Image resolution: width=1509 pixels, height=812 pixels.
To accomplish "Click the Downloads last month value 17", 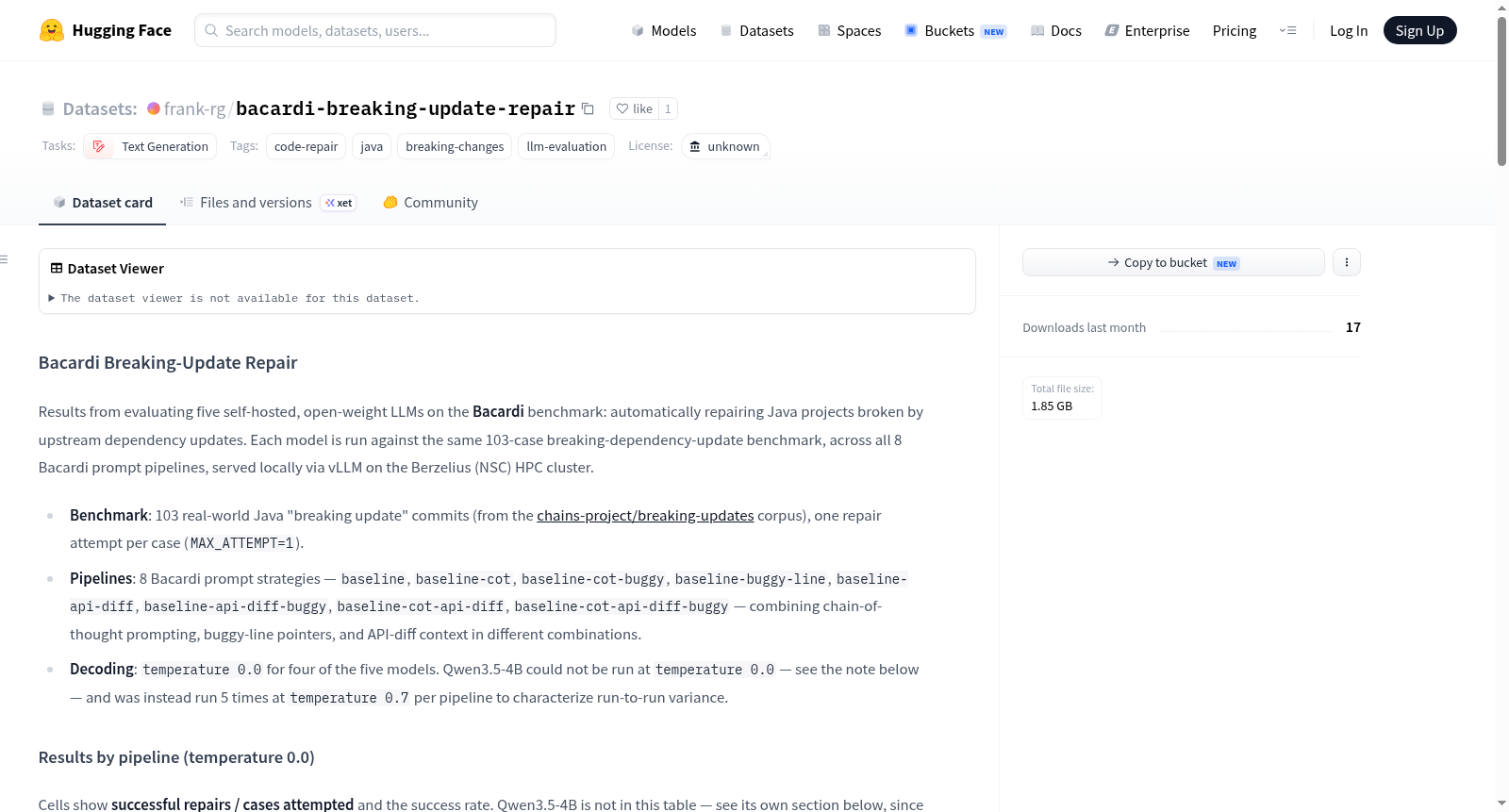I will coord(1352,327).
